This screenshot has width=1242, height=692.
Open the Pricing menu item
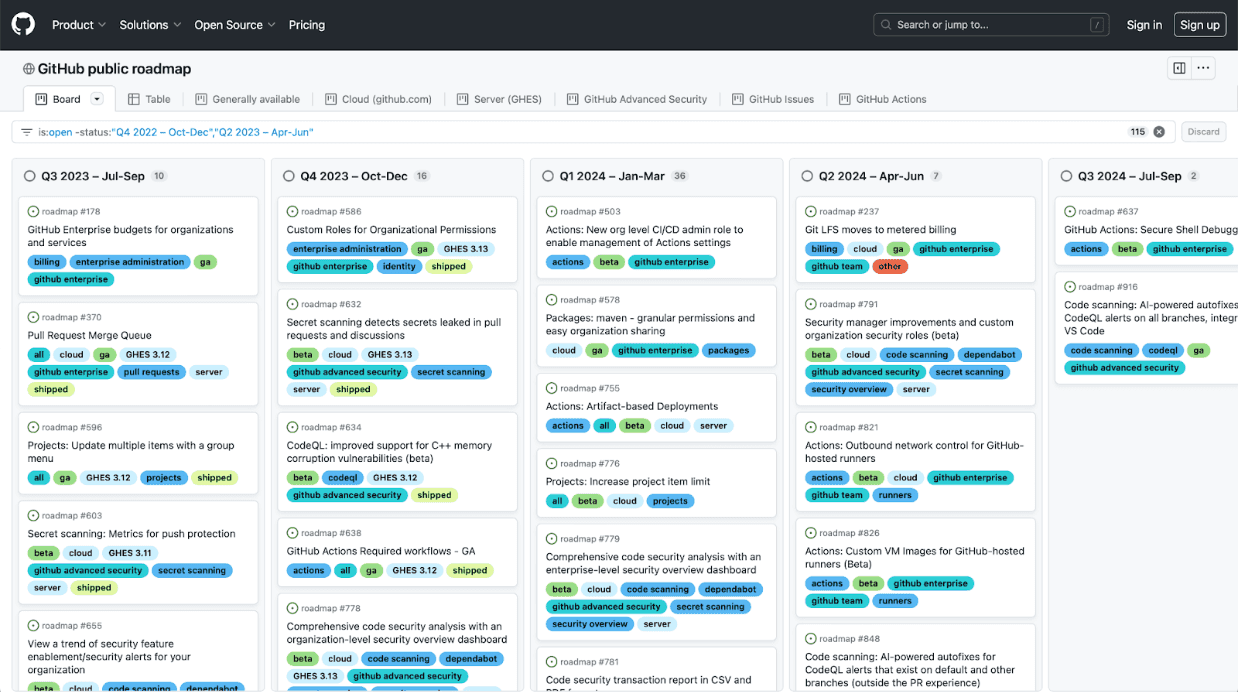tap(306, 24)
